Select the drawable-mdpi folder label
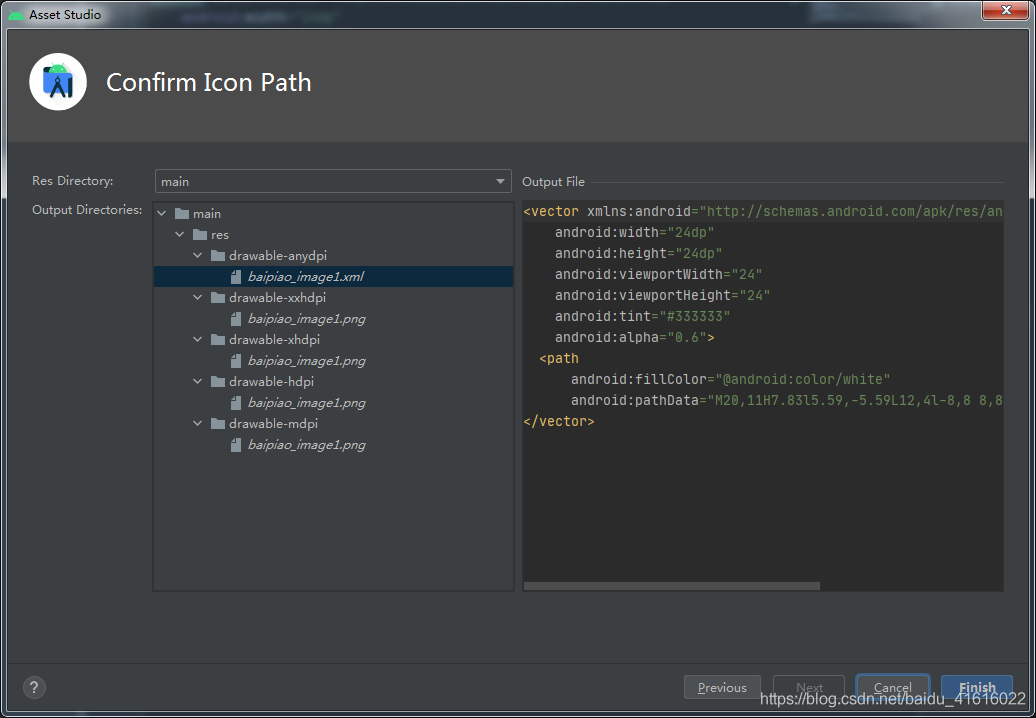1036x718 pixels. tap(274, 423)
